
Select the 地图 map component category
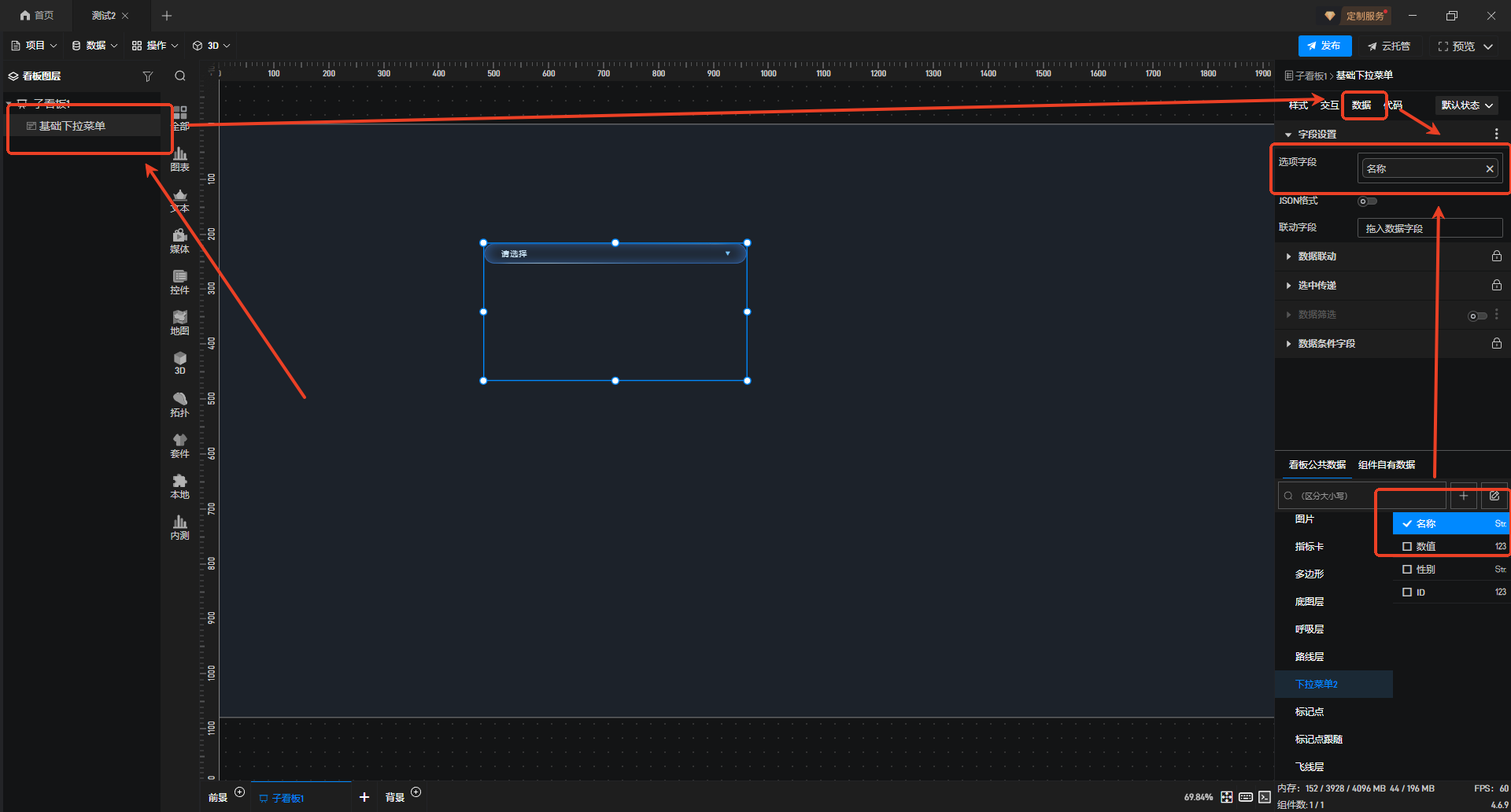coord(179,323)
